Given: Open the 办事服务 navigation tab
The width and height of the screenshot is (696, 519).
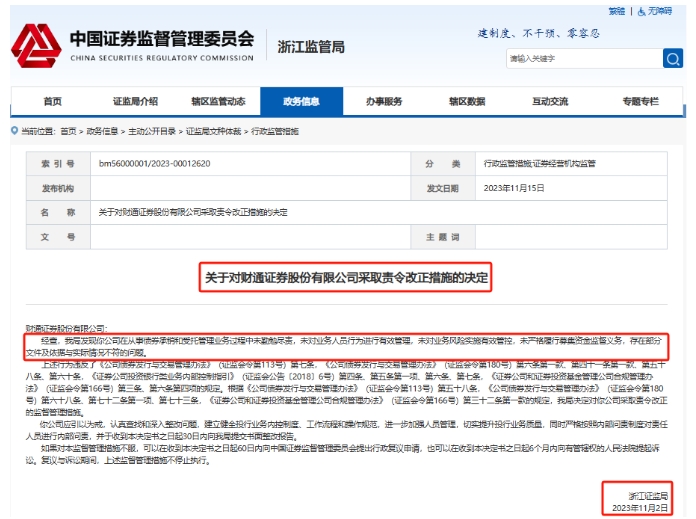Looking at the screenshot, I should [384, 101].
